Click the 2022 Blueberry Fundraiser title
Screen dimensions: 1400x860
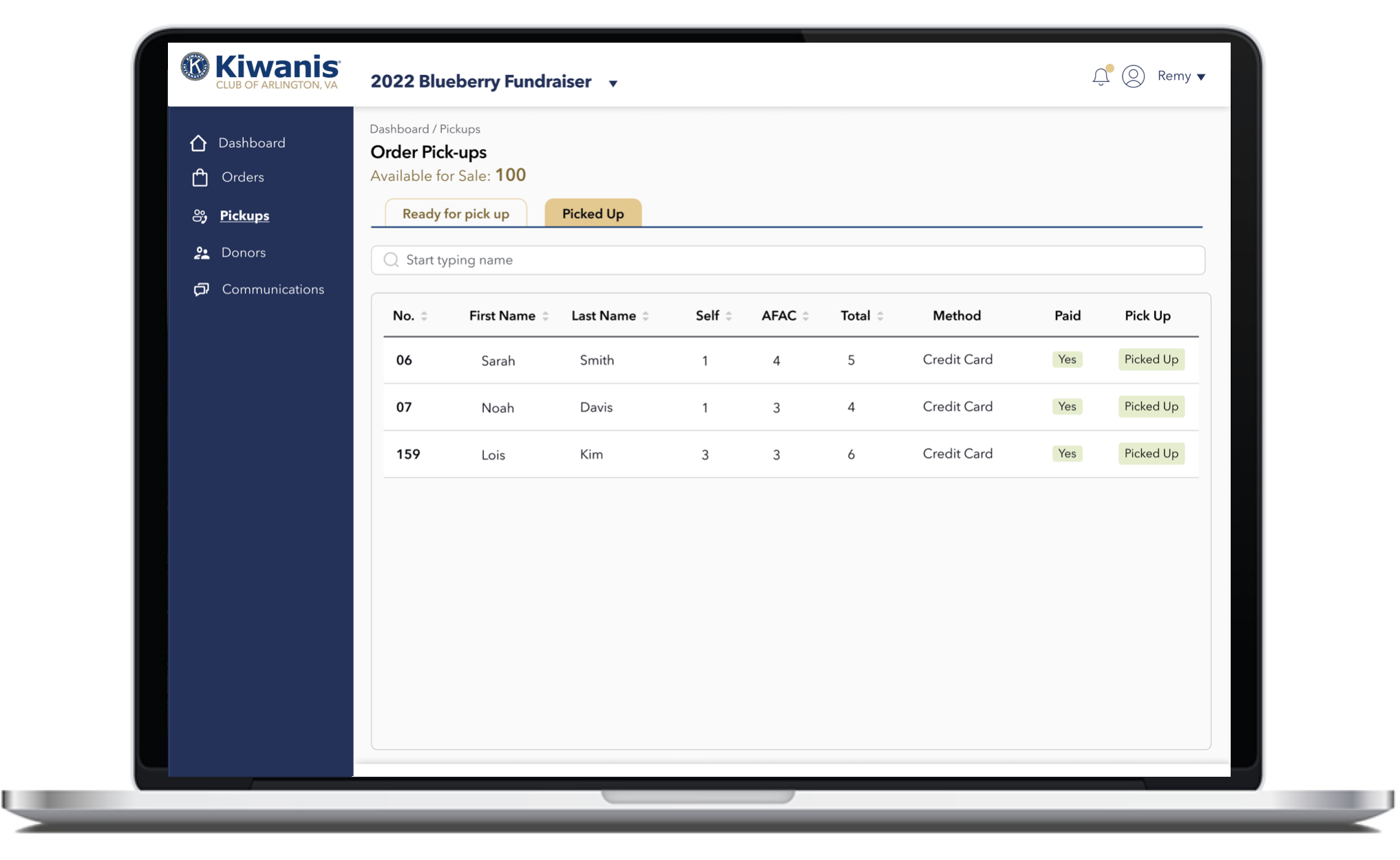pyautogui.click(x=481, y=81)
